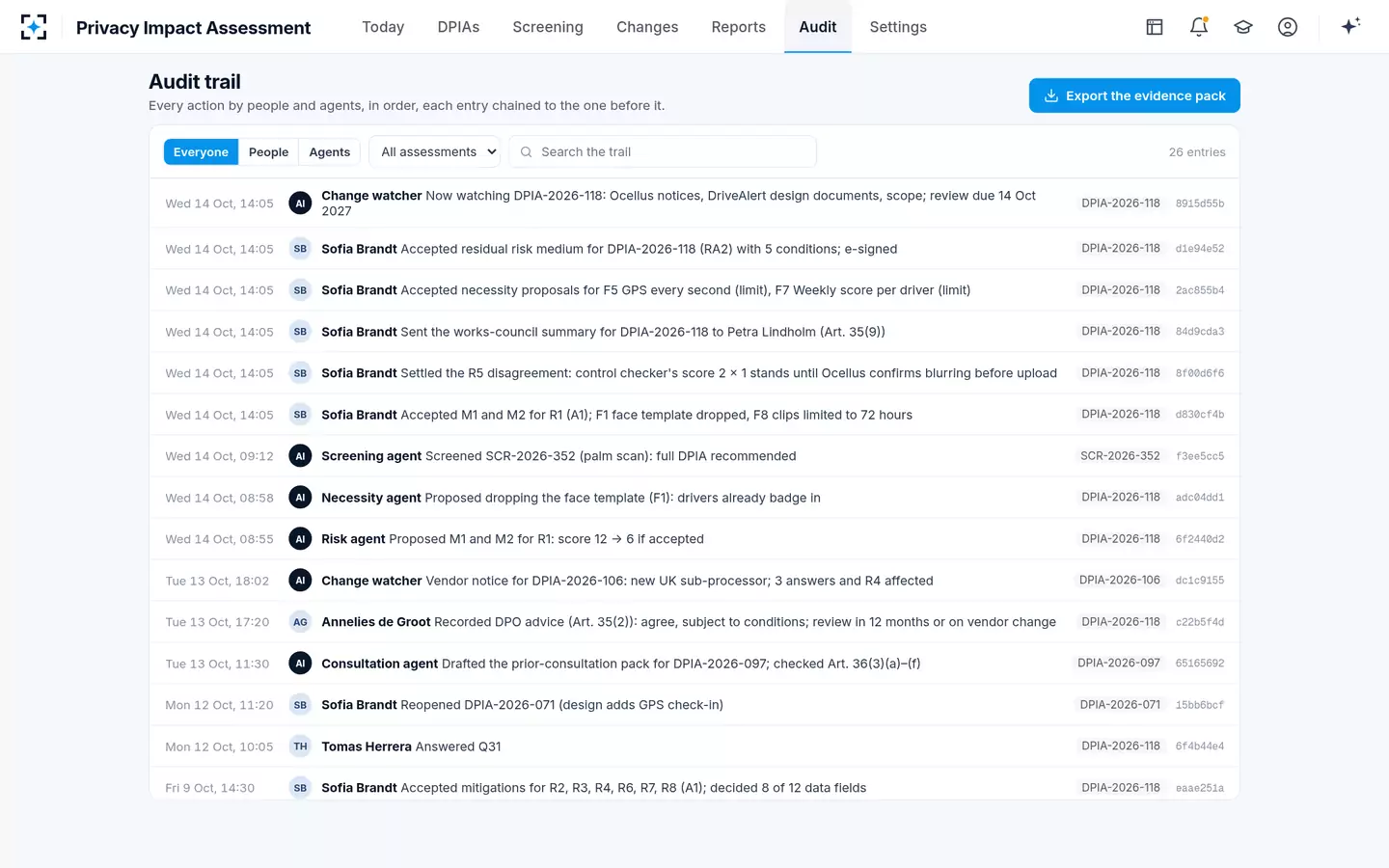
Task: Click the SB avatar on the works-council summary row
Action: [x=300, y=332]
